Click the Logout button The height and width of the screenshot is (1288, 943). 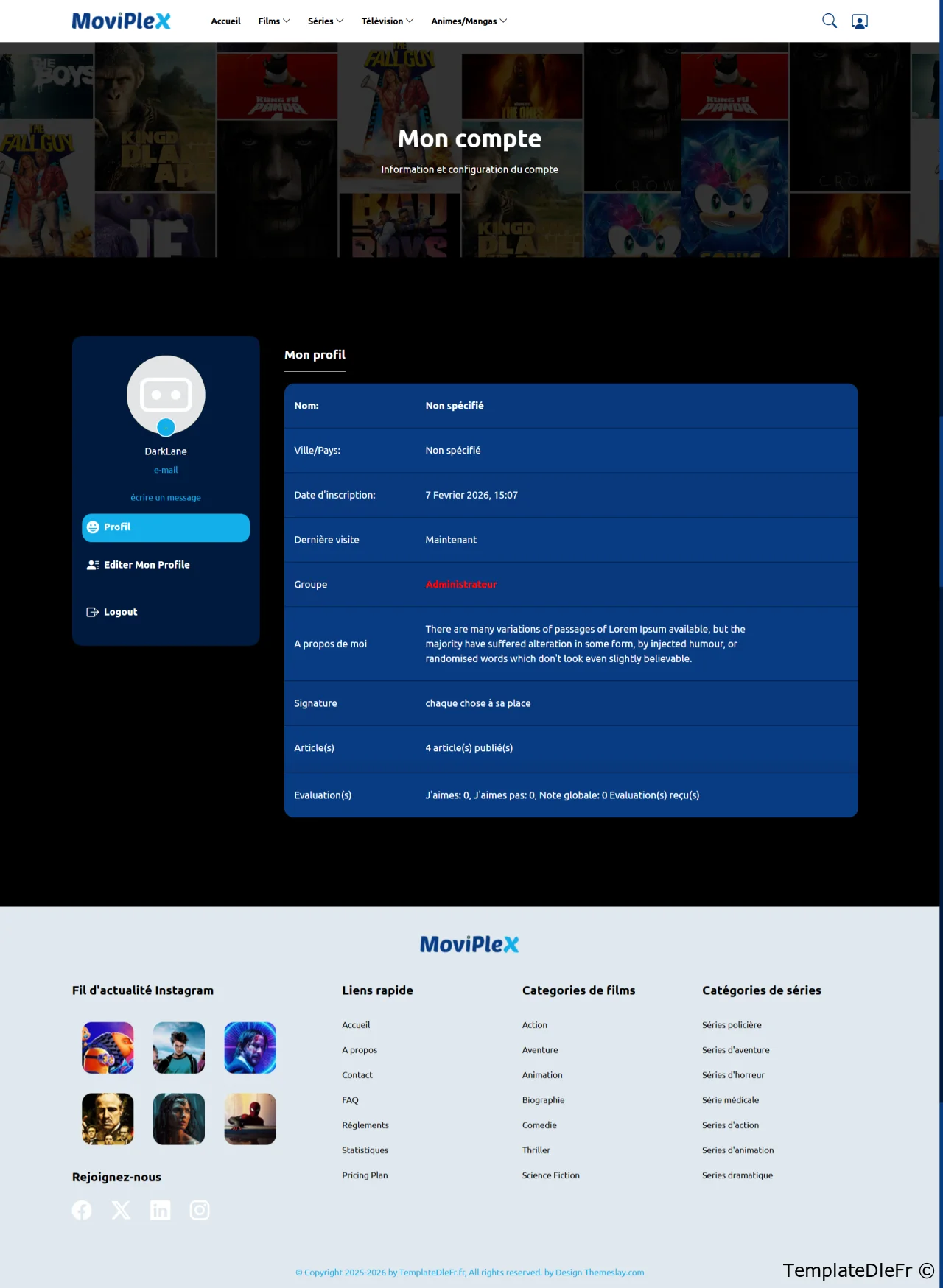(x=120, y=612)
